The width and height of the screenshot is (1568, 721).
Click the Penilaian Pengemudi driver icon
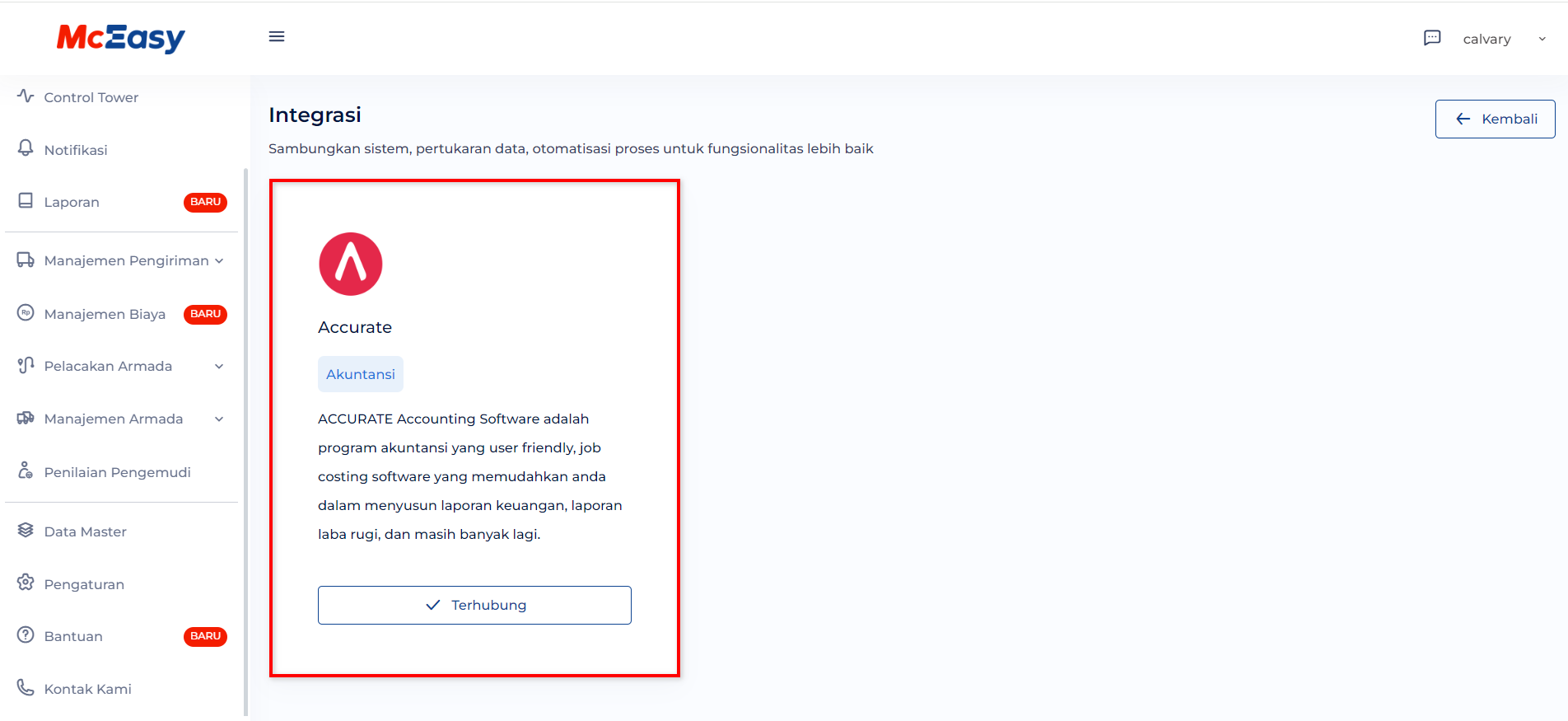point(26,471)
